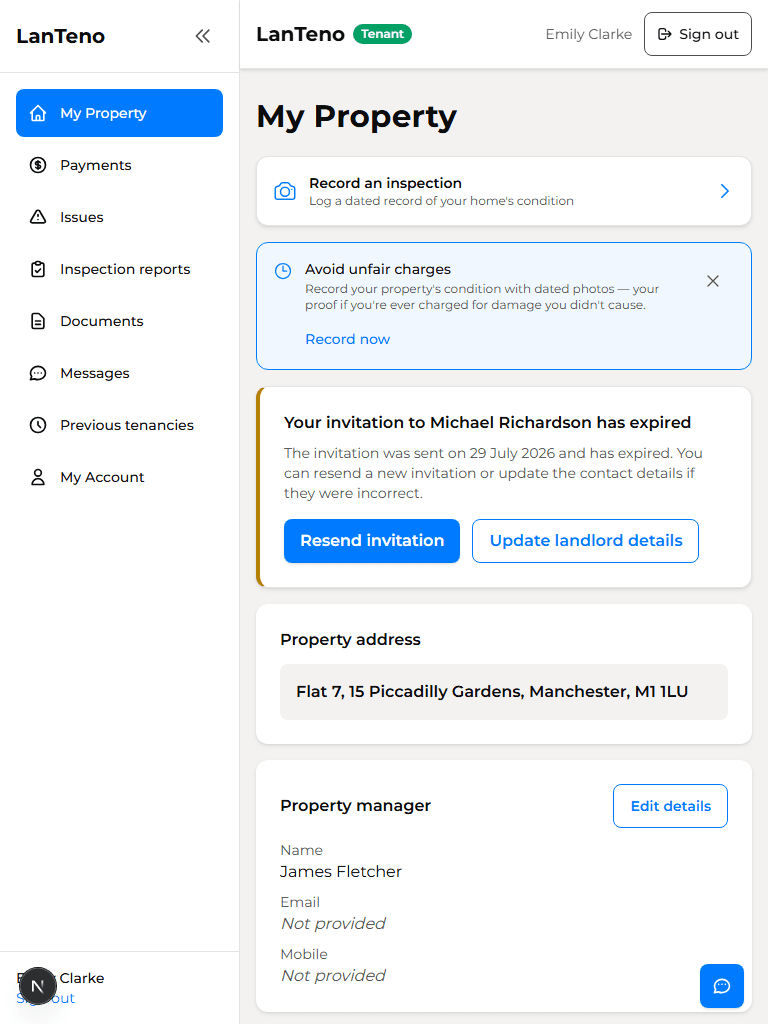Click the Emily Clarke name in header
768x1024 pixels.
[588, 34]
